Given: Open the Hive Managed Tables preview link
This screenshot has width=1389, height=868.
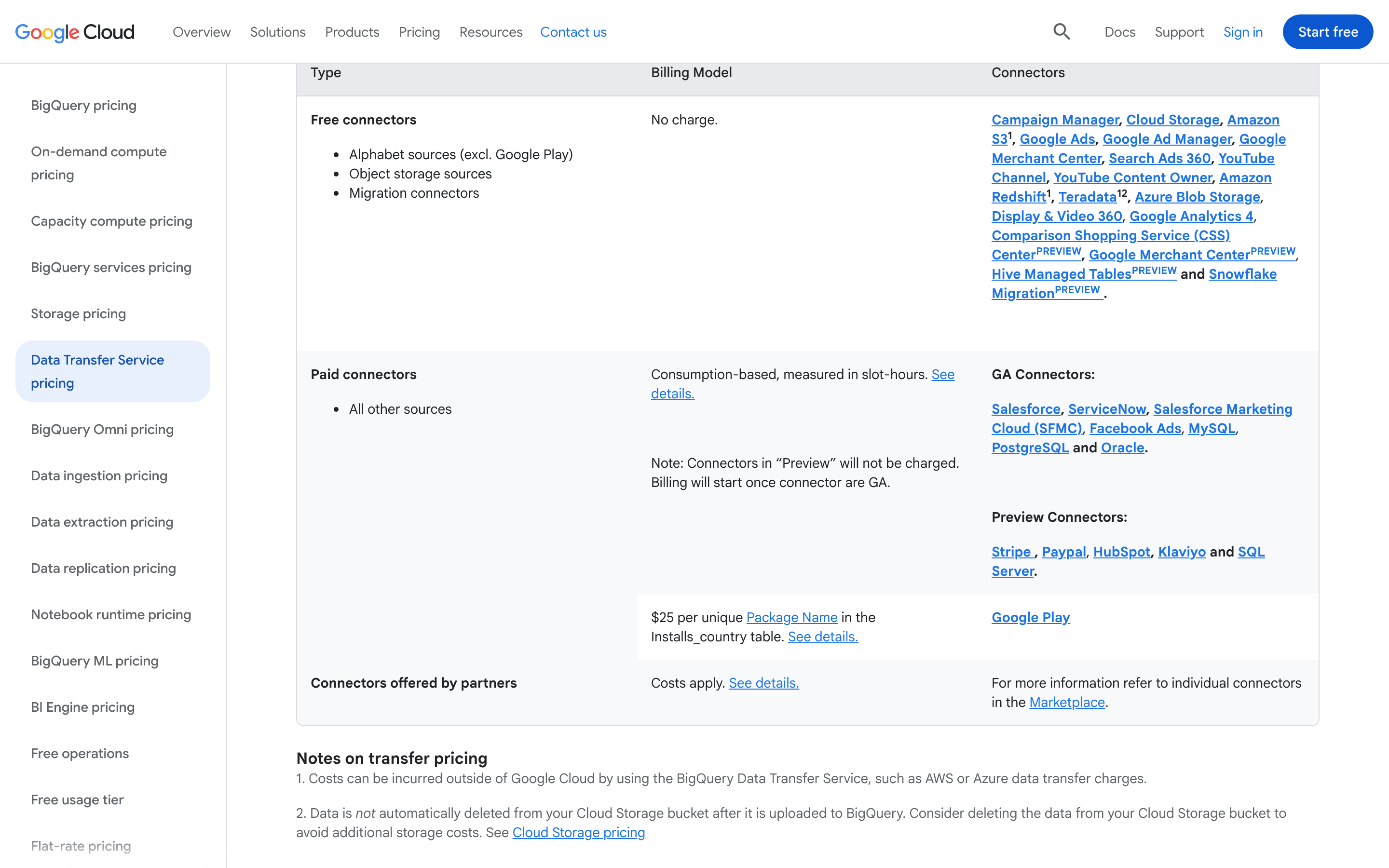Looking at the screenshot, I should (x=1084, y=273).
